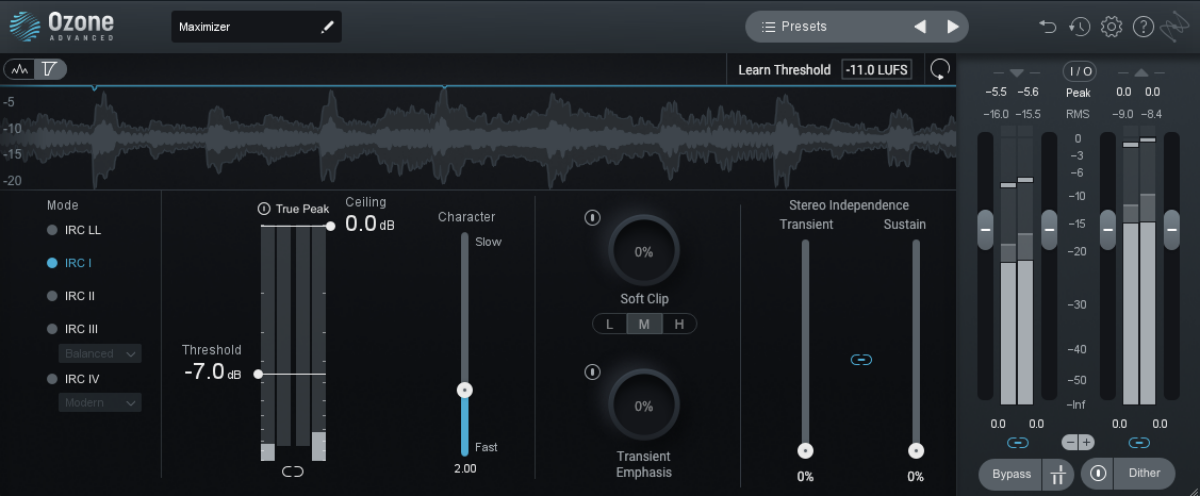Select Soft Clip M setting
The height and width of the screenshot is (496, 1200).
(644, 323)
